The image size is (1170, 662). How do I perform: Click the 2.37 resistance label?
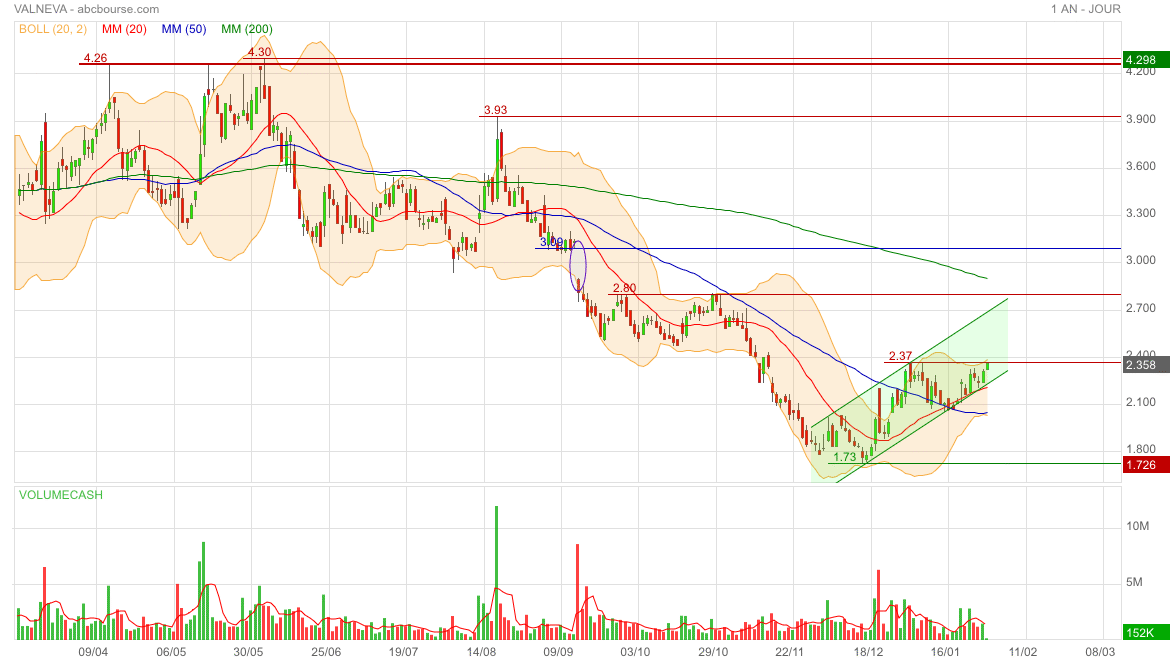(x=901, y=356)
